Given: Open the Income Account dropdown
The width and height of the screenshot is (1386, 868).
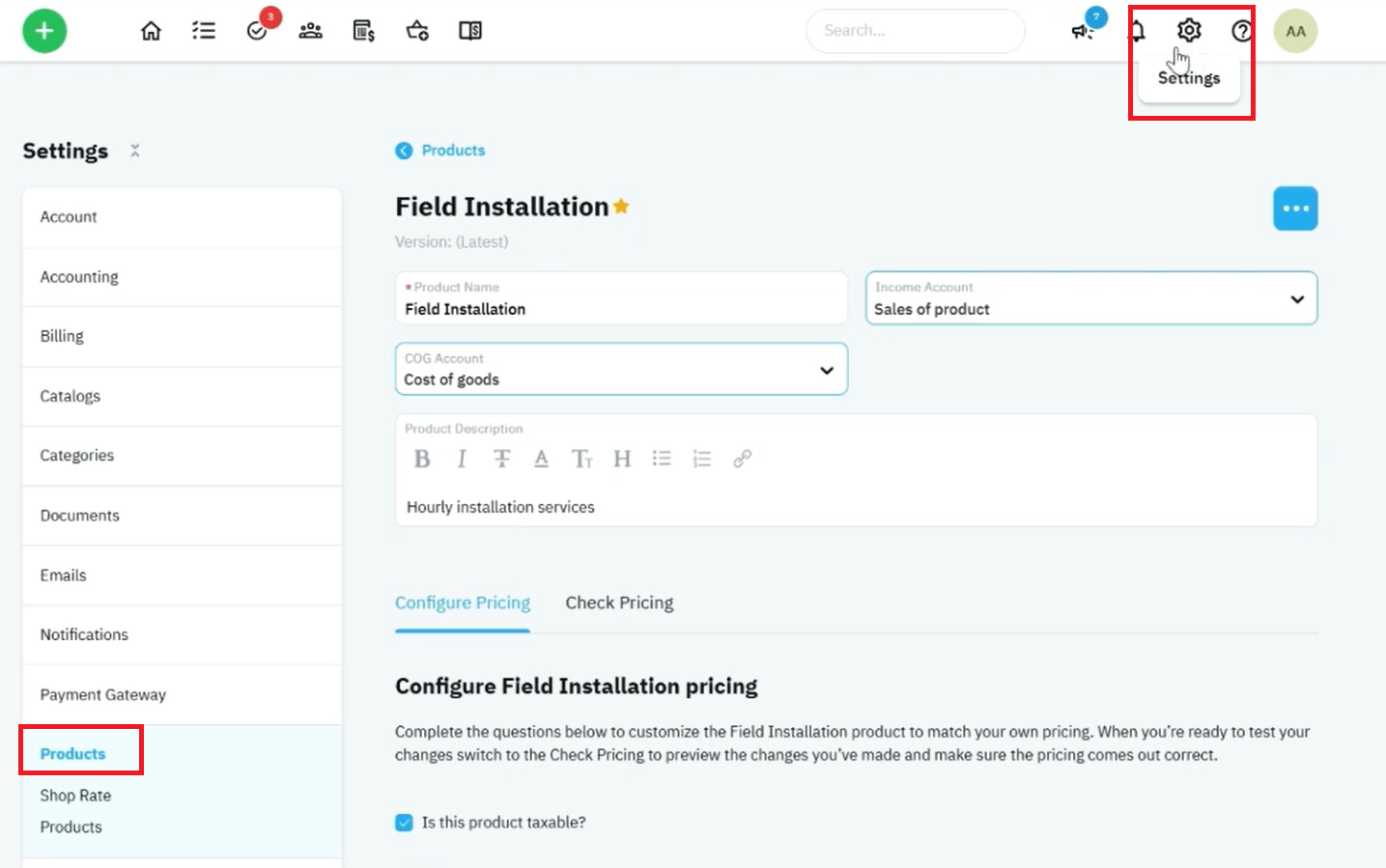Looking at the screenshot, I should tap(1091, 298).
